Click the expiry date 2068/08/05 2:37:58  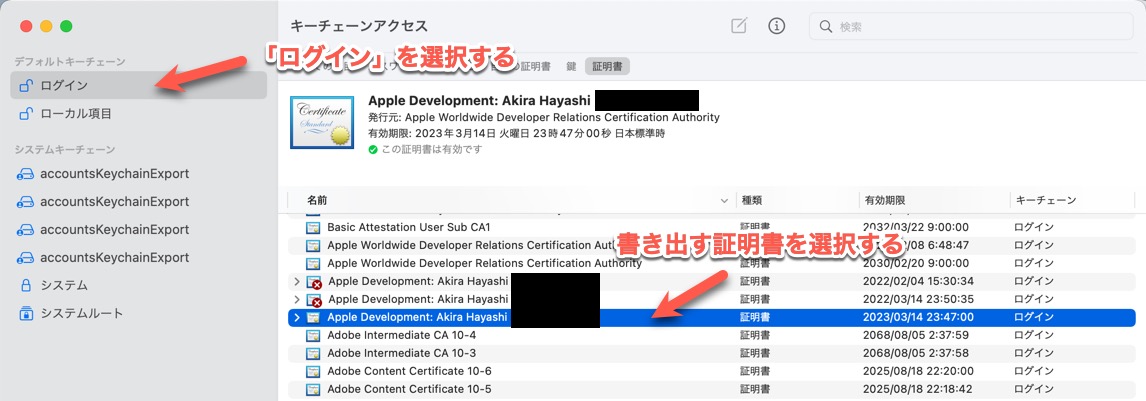[x=916, y=354]
